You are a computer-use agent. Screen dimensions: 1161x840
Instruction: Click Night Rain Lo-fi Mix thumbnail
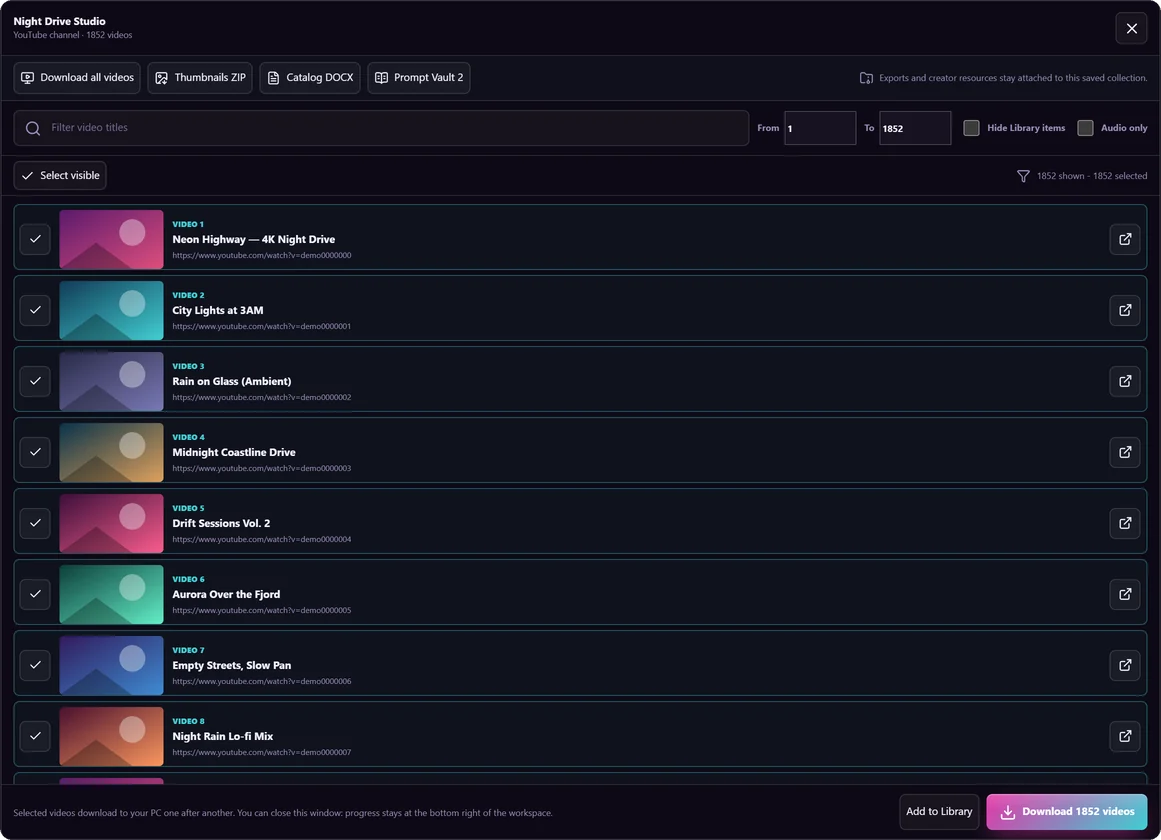pyautogui.click(x=111, y=736)
